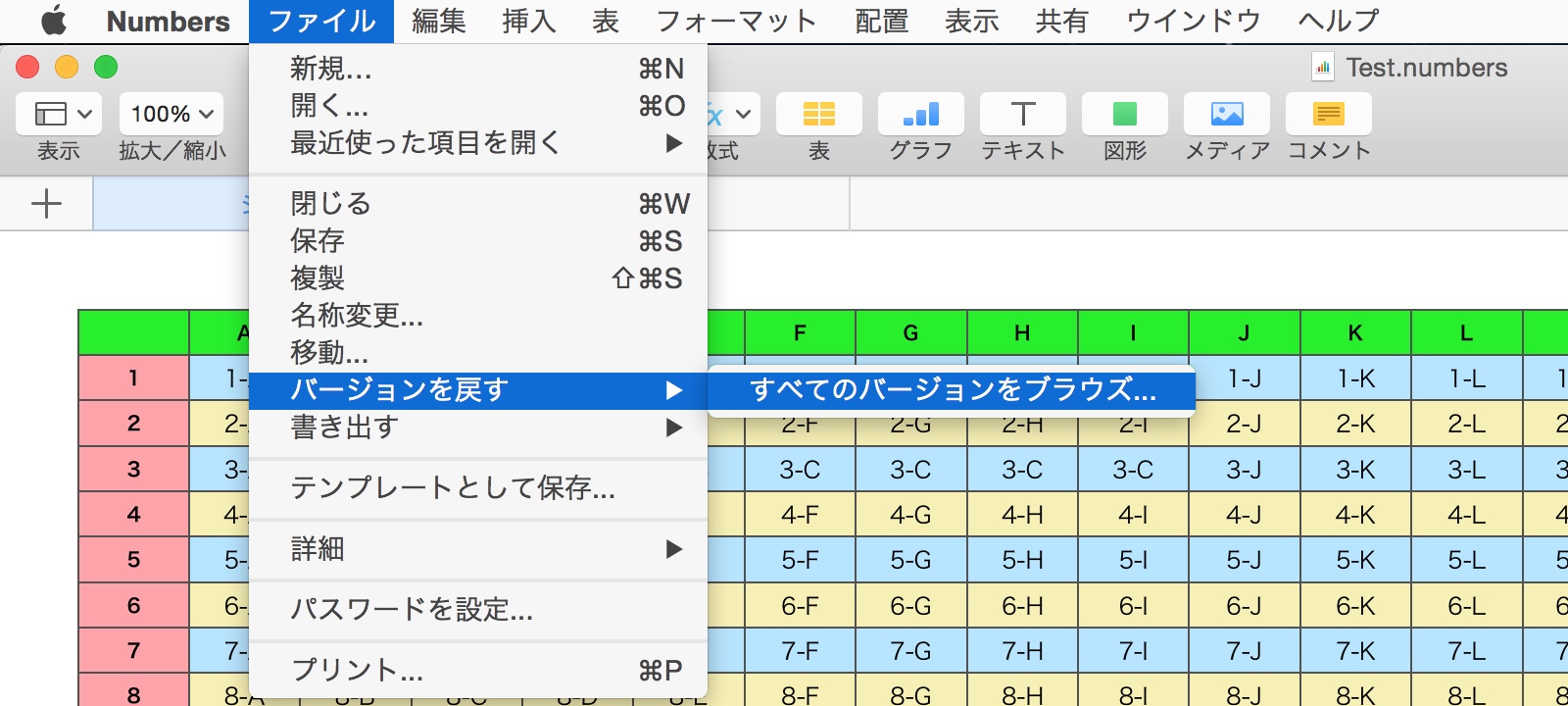This screenshot has height=706, width=1568.
Task: Open the 表示 menu in menu bar
Action: pyautogui.click(x=972, y=21)
